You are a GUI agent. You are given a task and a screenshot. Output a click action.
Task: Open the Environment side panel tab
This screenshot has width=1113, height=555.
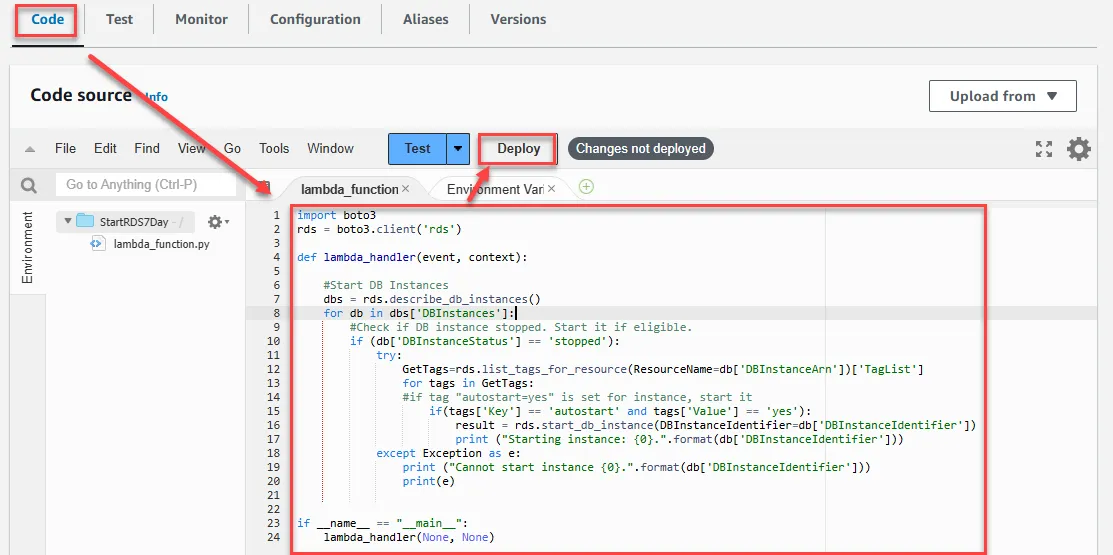click(28, 247)
